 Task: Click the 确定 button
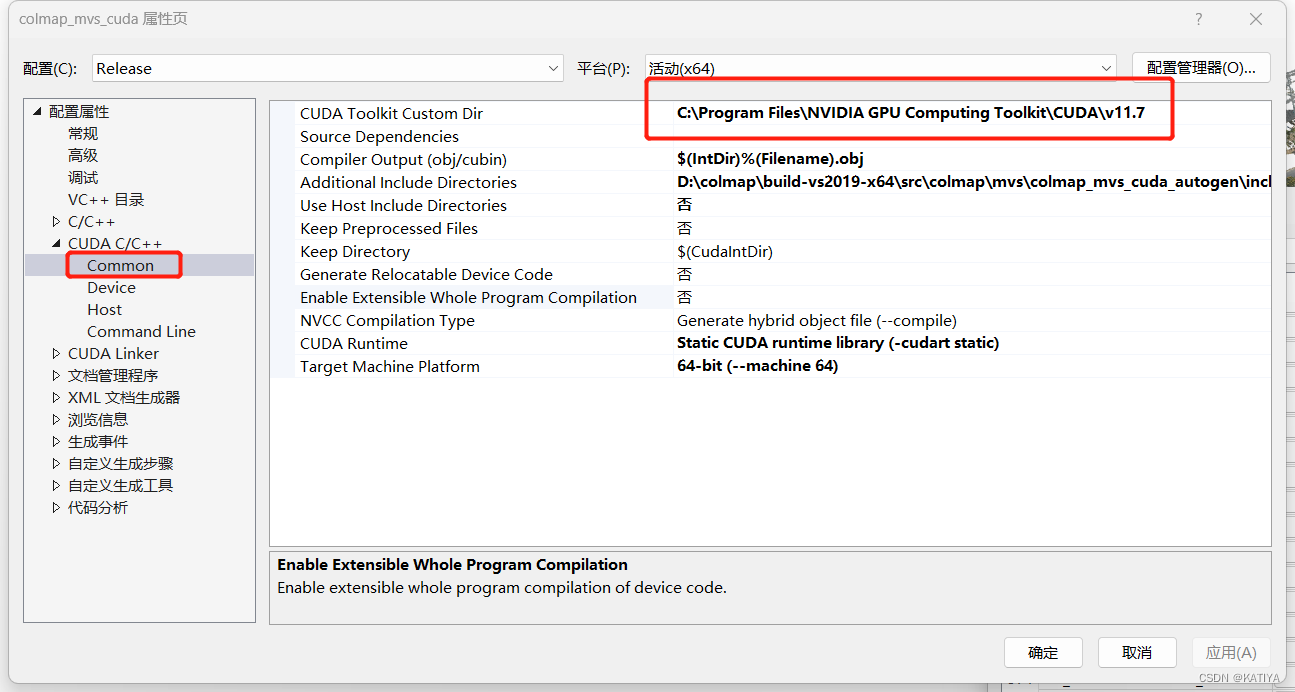point(1043,652)
